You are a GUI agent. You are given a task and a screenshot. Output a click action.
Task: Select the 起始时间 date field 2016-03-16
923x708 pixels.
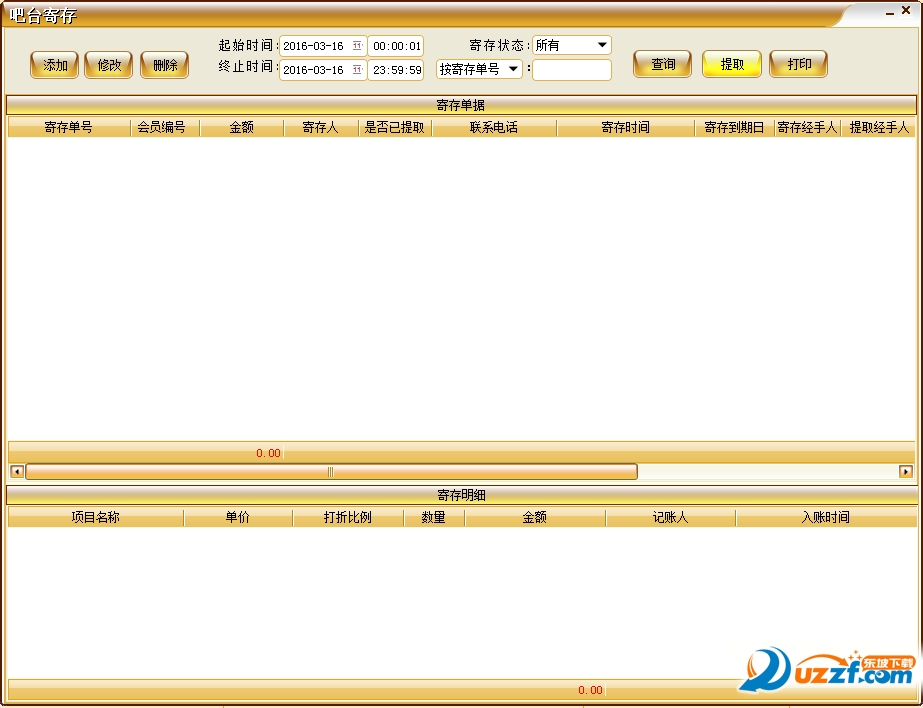point(323,46)
